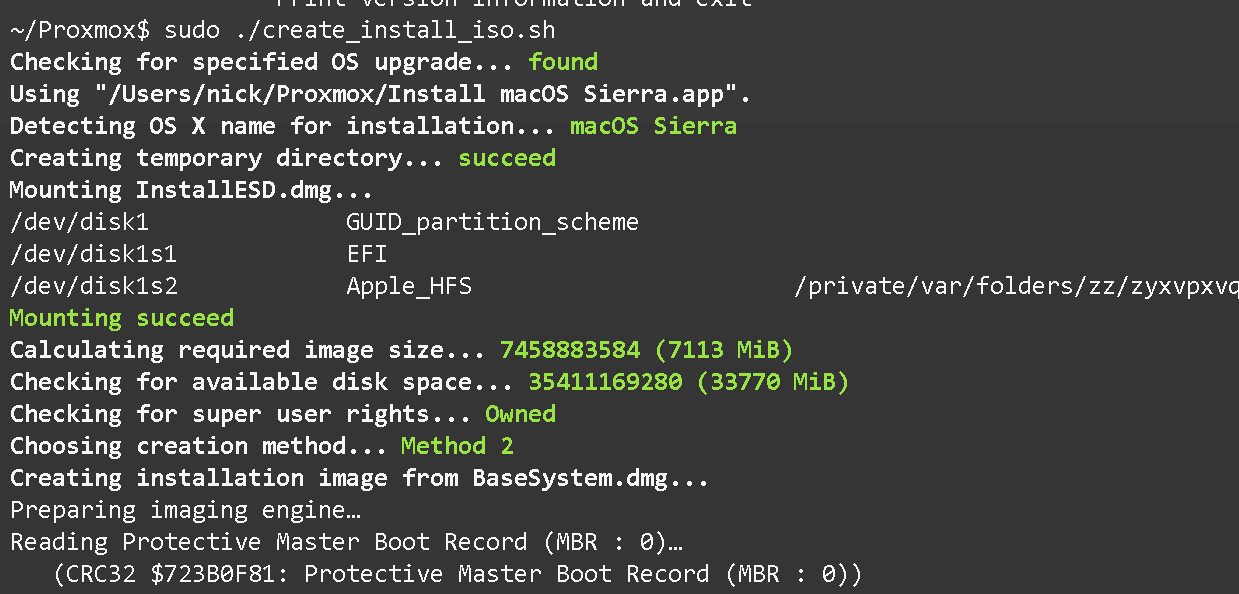Click "Creating temporary directory..." text
The height and width of the screenshot is (594, 1239).
tap(227, 158)
